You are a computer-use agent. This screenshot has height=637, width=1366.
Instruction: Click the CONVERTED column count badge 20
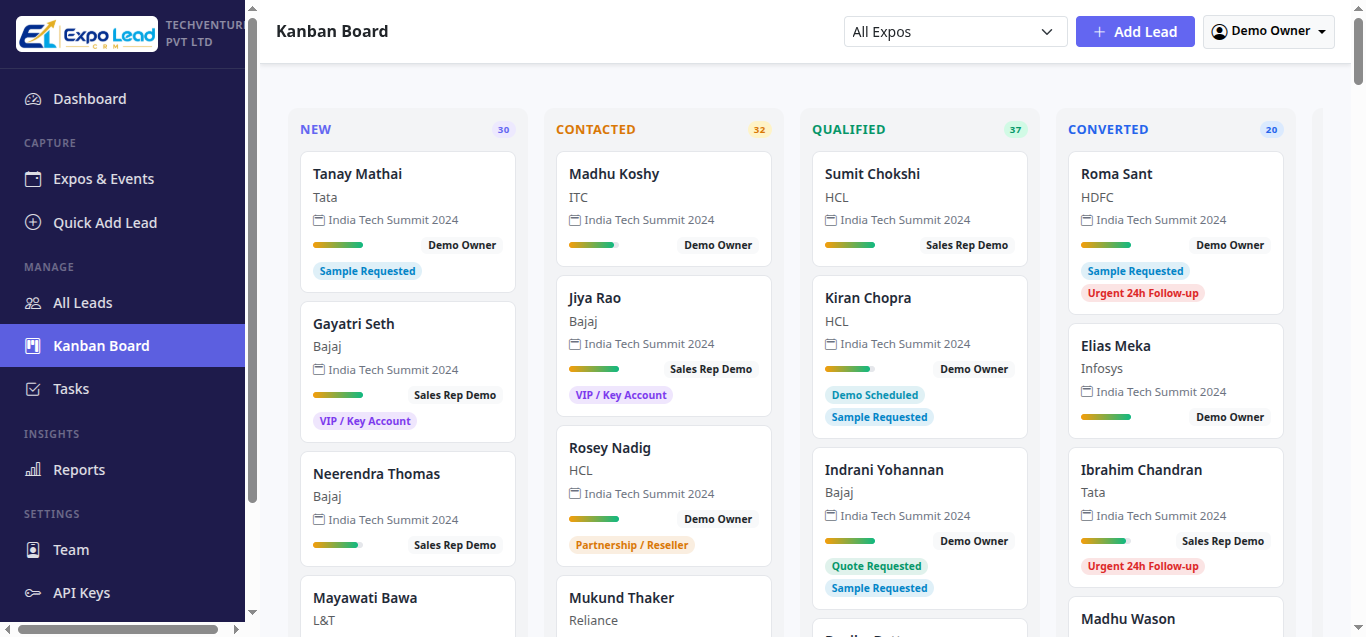coord(1272,130)
